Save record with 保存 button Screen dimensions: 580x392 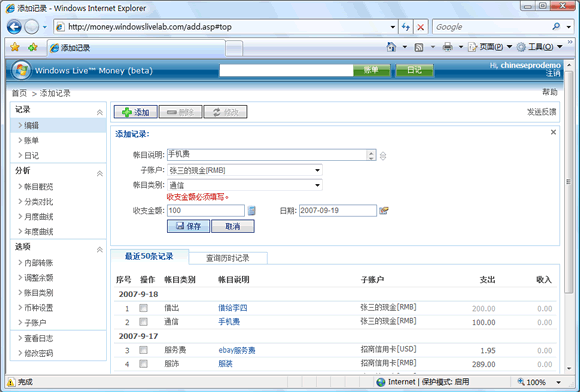click(x=188, y=226)
